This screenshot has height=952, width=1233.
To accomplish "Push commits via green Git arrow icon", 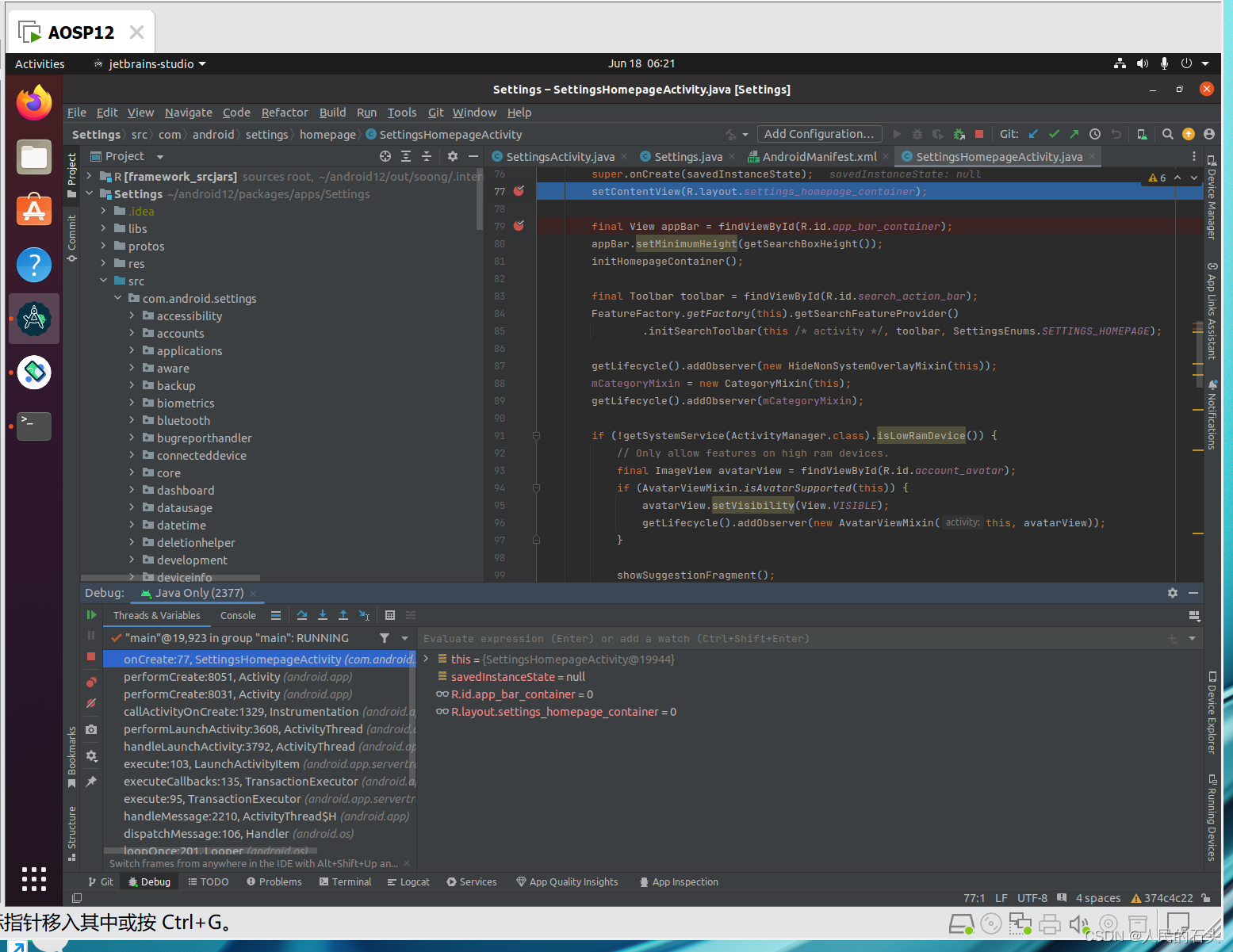I will tap(1073, 134).
